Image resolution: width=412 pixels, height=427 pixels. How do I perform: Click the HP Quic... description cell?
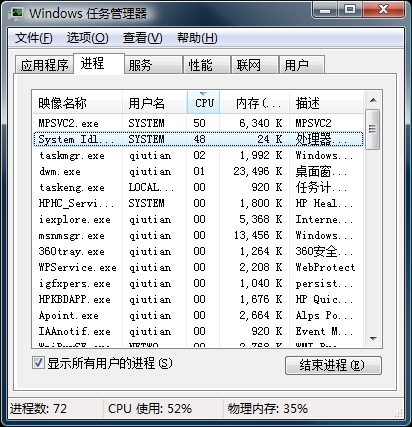click(x=324, y=299)
